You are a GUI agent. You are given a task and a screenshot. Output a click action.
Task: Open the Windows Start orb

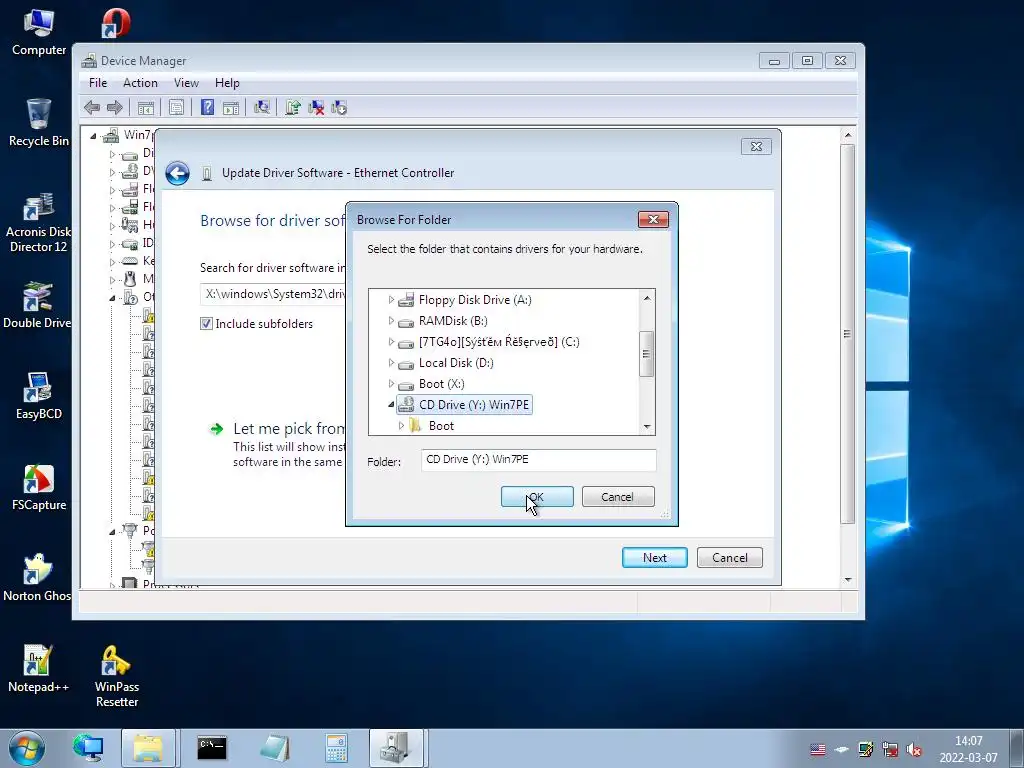tap(27, 748)
